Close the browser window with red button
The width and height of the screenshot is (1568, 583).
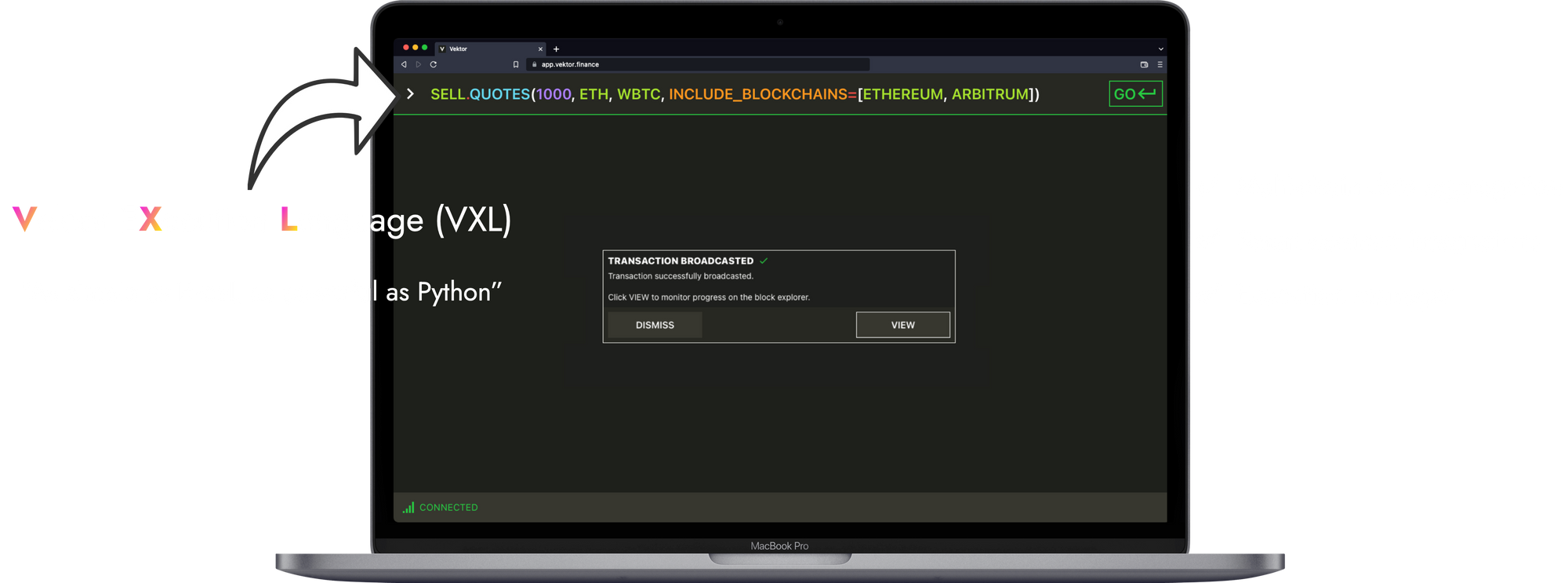click(x=406, y=48)
